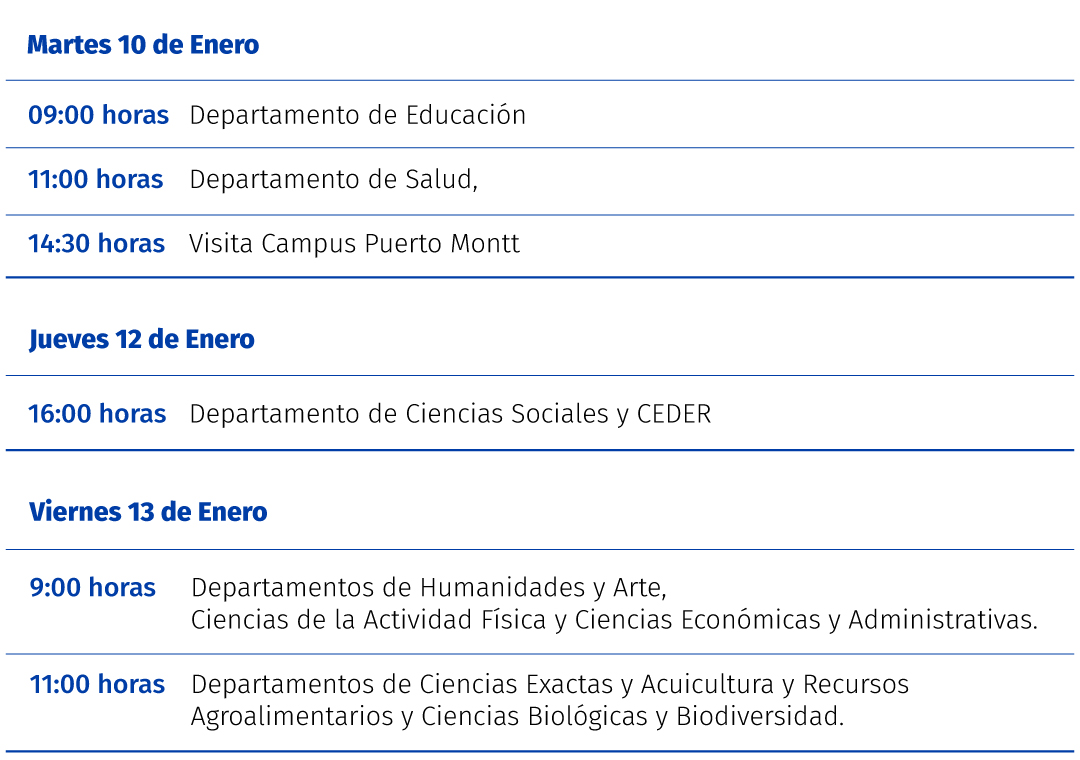Screen dimensions: 1080x760
Task: Select the 09:00 horas time label
Action: pos(98,115)
